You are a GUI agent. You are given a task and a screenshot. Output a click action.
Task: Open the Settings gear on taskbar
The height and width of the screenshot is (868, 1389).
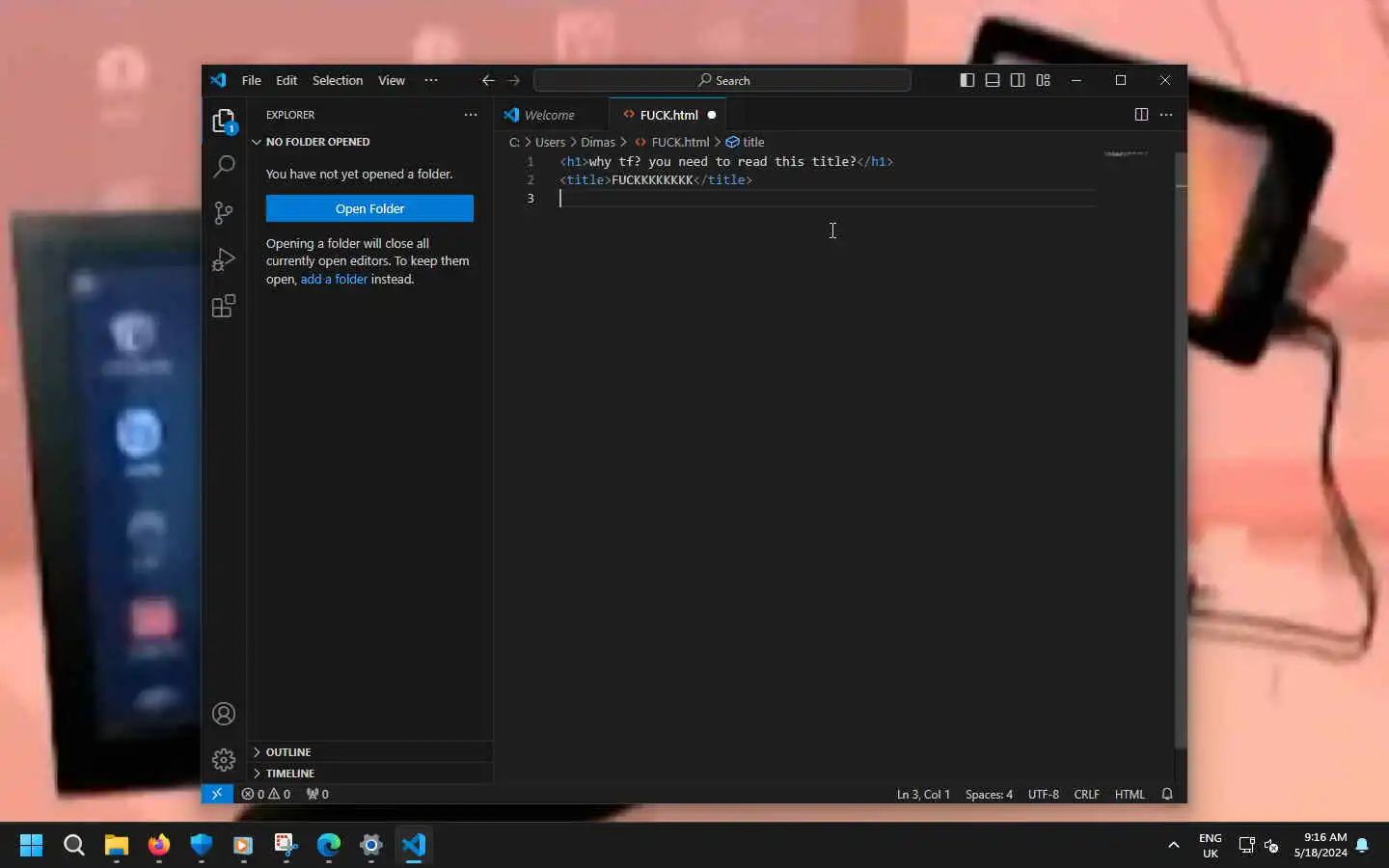(371, 845)
